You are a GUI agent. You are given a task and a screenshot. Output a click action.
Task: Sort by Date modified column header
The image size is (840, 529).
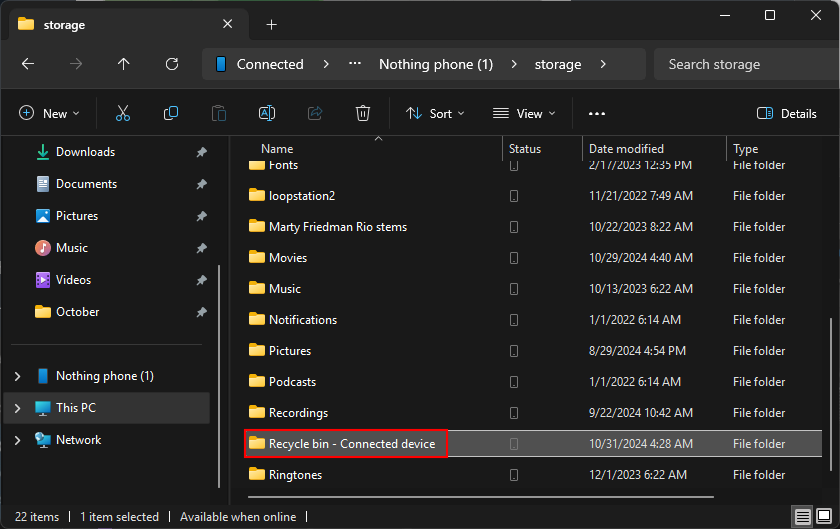tap(626, 149)
